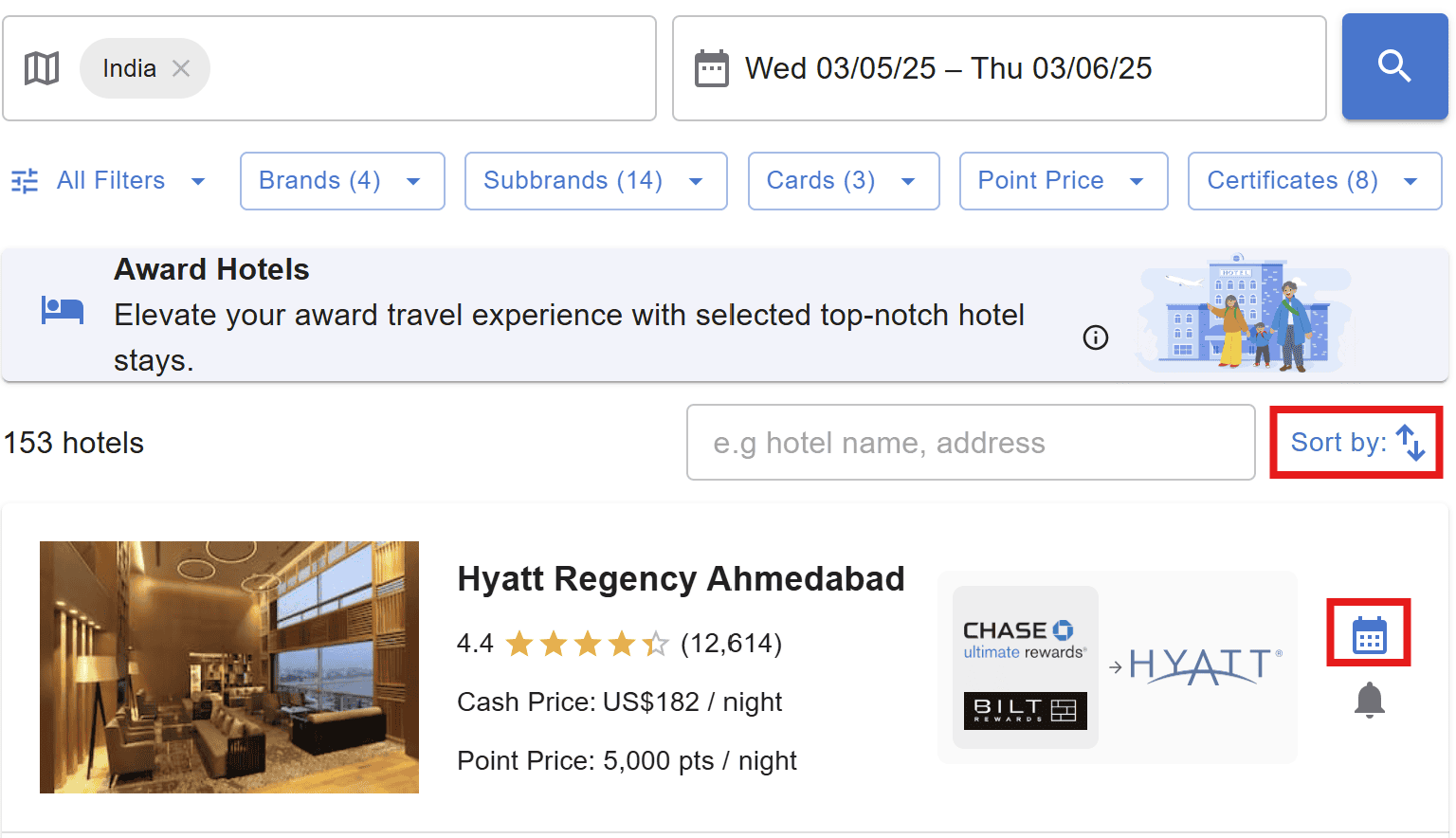Open All Filters using the sliders icon
Image resolution: width=1456 pixels, height=838 pixels.
24,180
